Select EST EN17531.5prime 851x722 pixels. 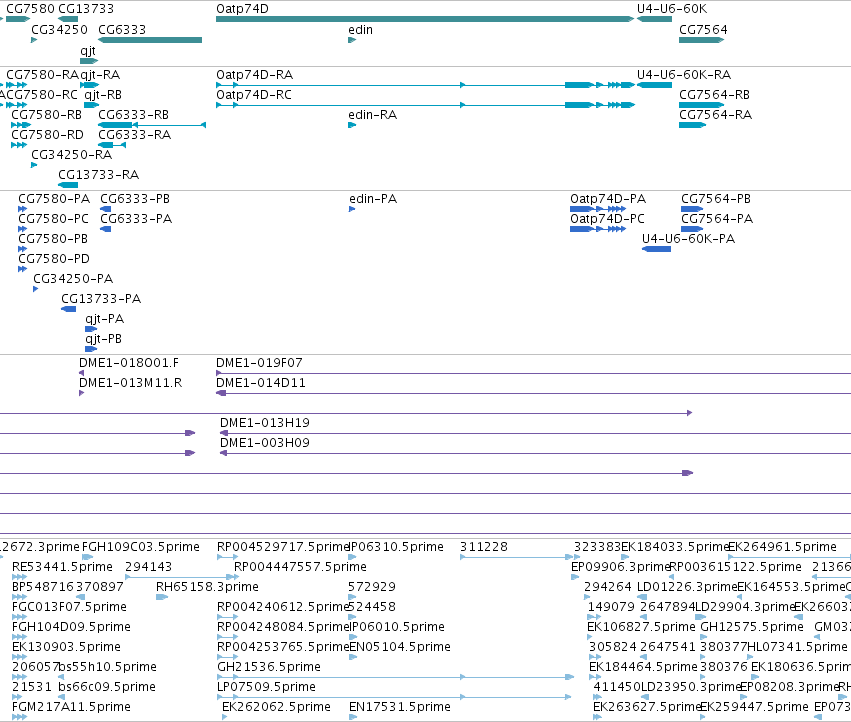click(x=353, y=717)
